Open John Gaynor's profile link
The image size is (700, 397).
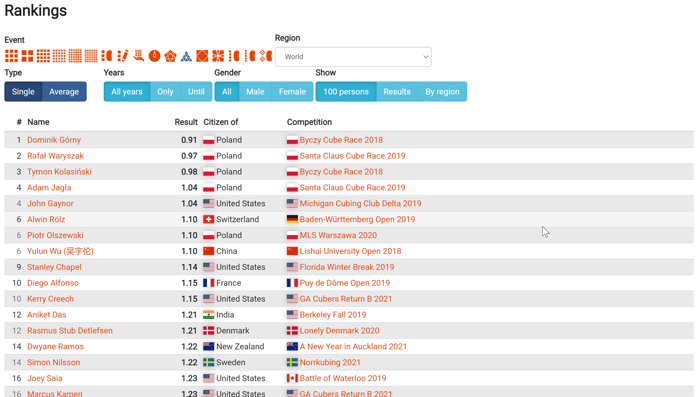coord(50,204)
